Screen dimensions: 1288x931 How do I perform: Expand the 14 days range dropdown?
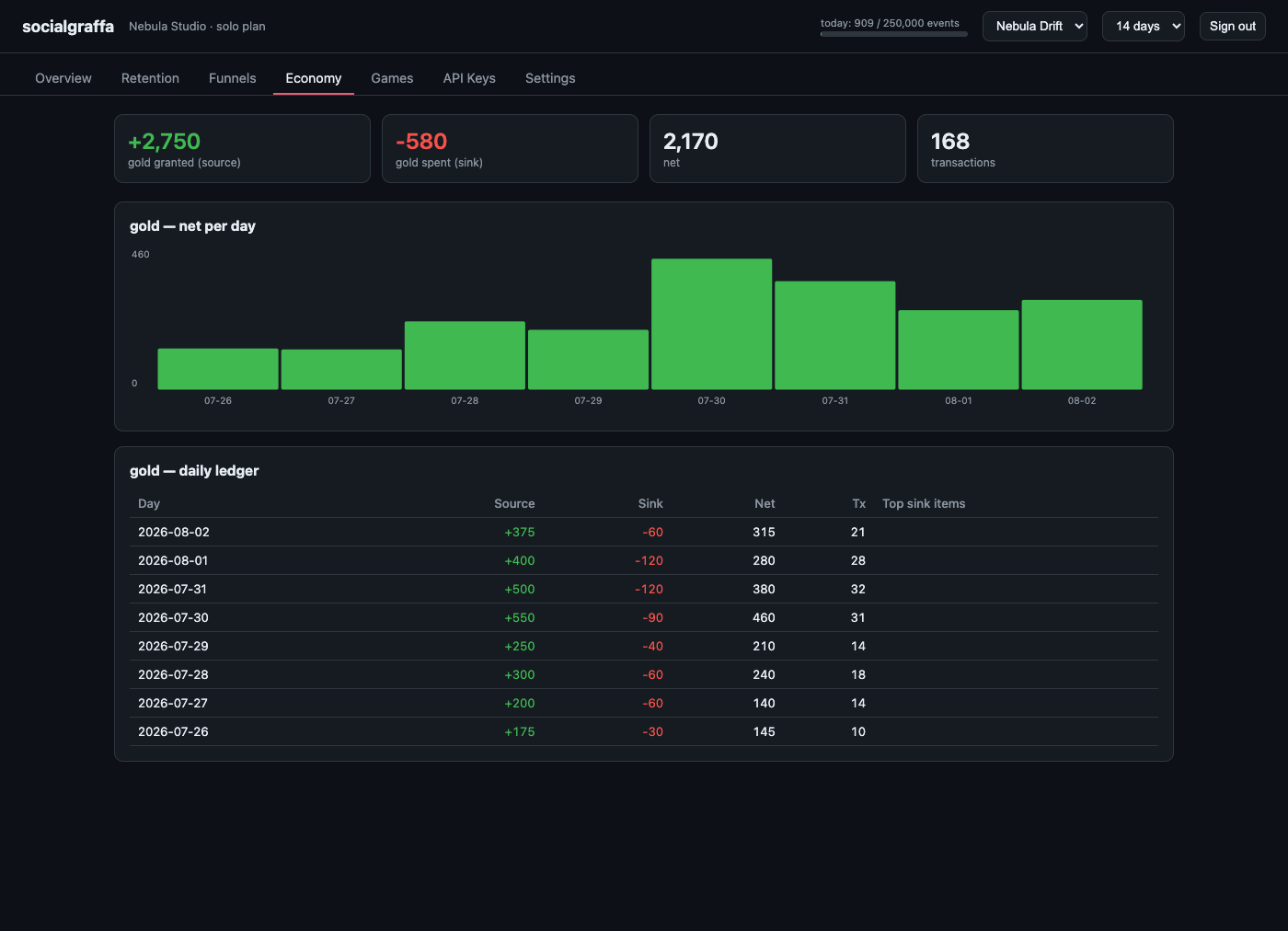[1144, 26]
